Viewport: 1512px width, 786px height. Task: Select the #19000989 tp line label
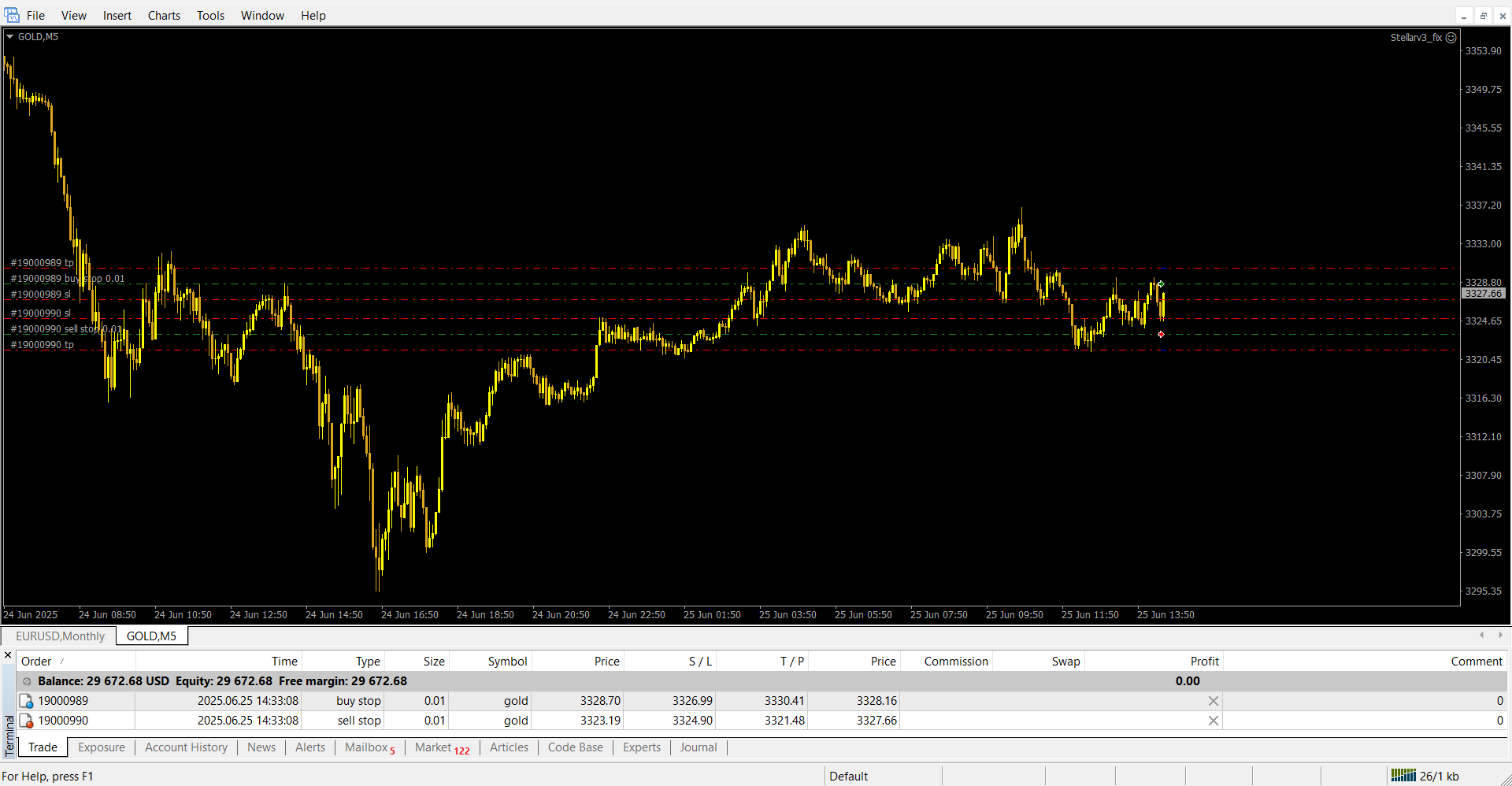pos(42,263)
